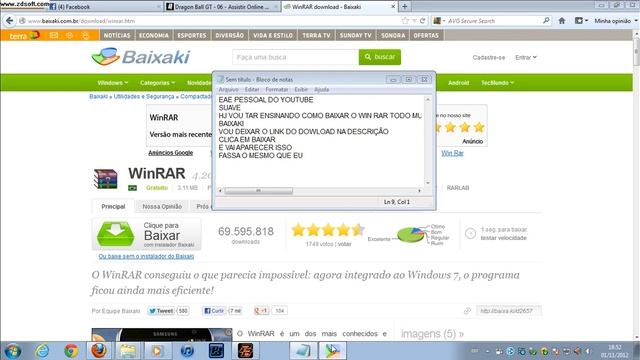The height and width of the screenshot is (360, 640).
Task: Open the blue music note taskbar icon
Action: [x=187, y=351]
